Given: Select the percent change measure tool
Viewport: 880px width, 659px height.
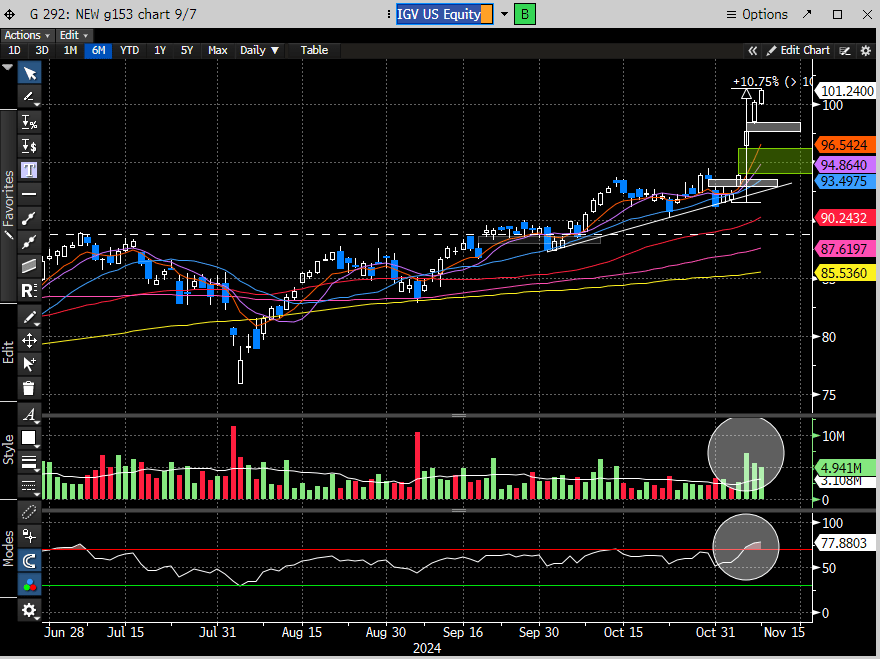Looking at the screenshot, I should [29, 122].
